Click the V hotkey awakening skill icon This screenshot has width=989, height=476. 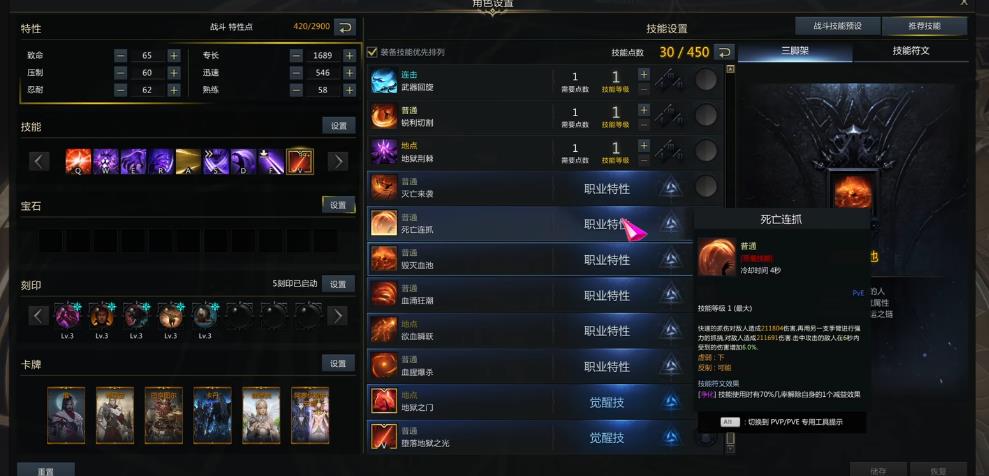300,161
